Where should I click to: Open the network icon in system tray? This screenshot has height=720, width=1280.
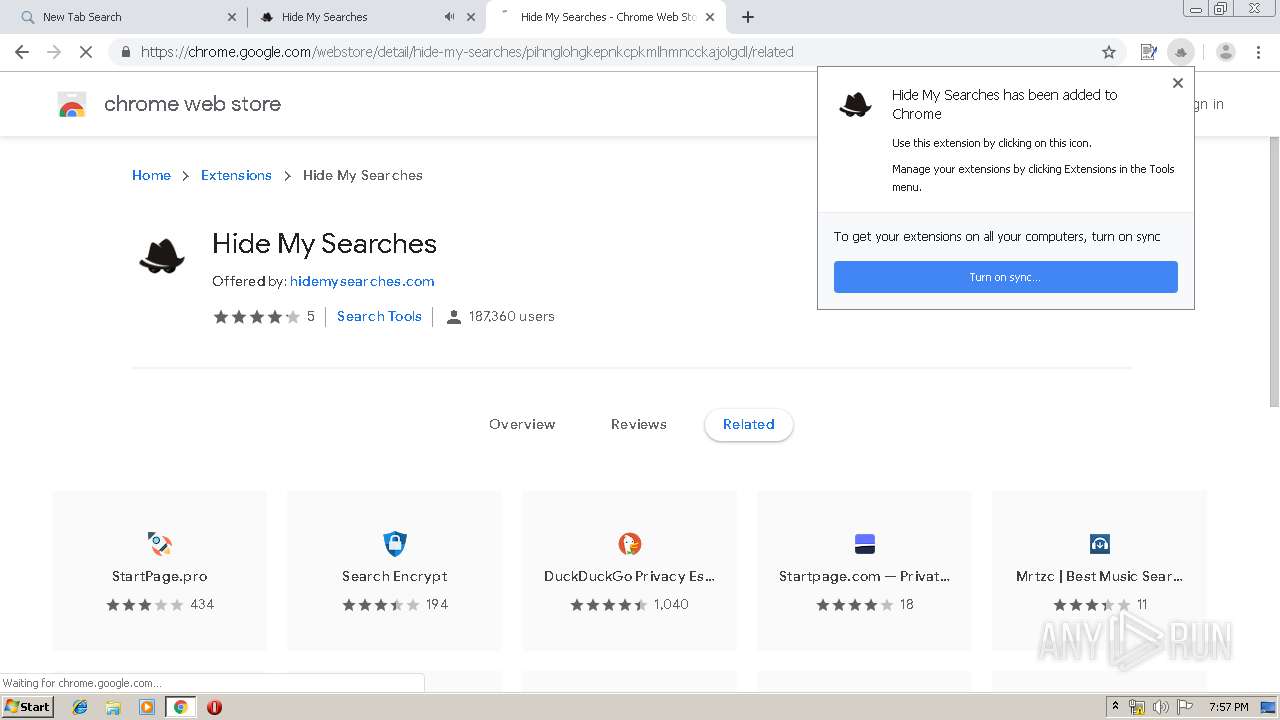pos(1137,707)
